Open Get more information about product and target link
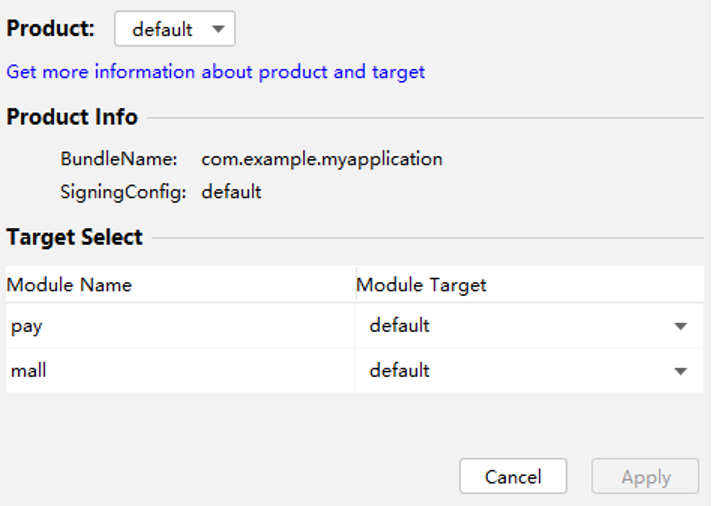This screenshot has height=506, width=712. (x=216, y=72)
